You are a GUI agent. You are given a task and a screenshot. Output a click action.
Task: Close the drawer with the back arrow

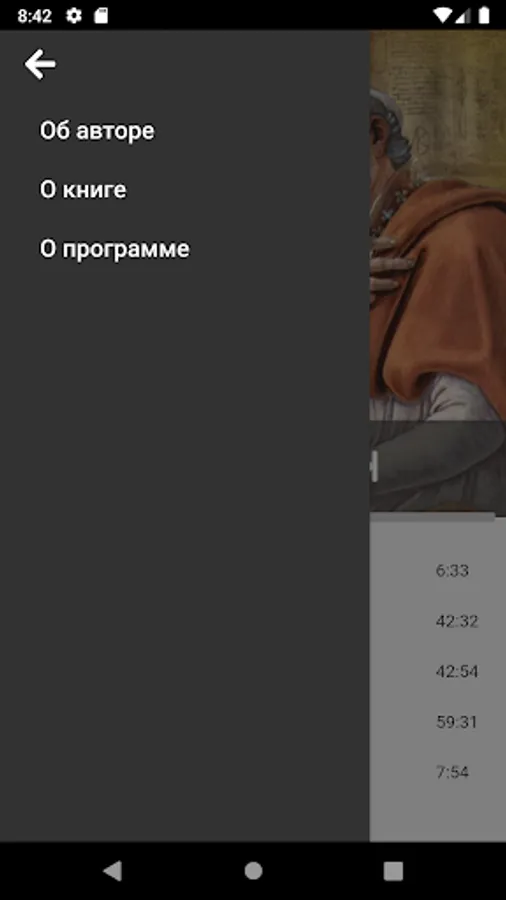[x=40, y=64]
